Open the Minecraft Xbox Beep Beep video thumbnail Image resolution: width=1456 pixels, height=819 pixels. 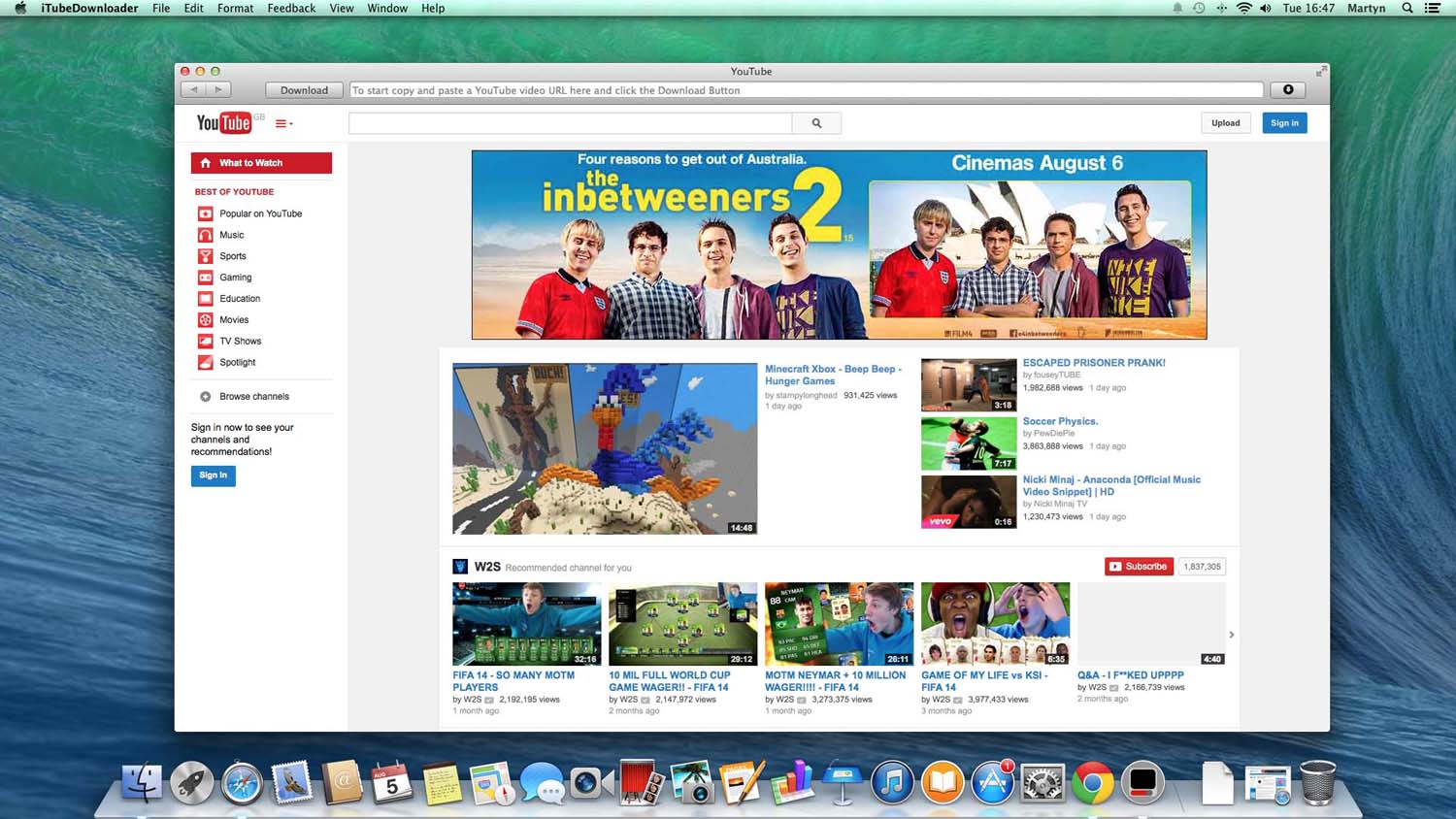(605, 449)
